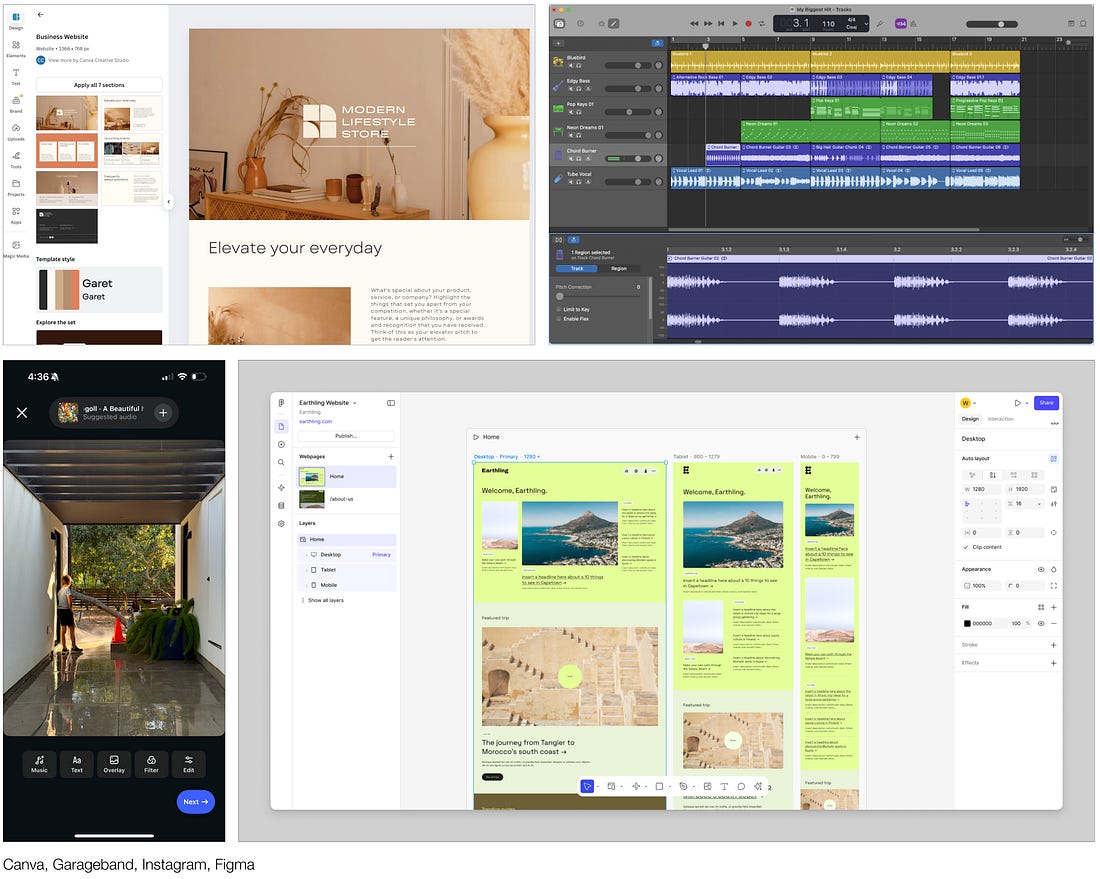The image size is (1100, 879).
Task: Click the Figma Share button
Action: [x=1046, y=403]
